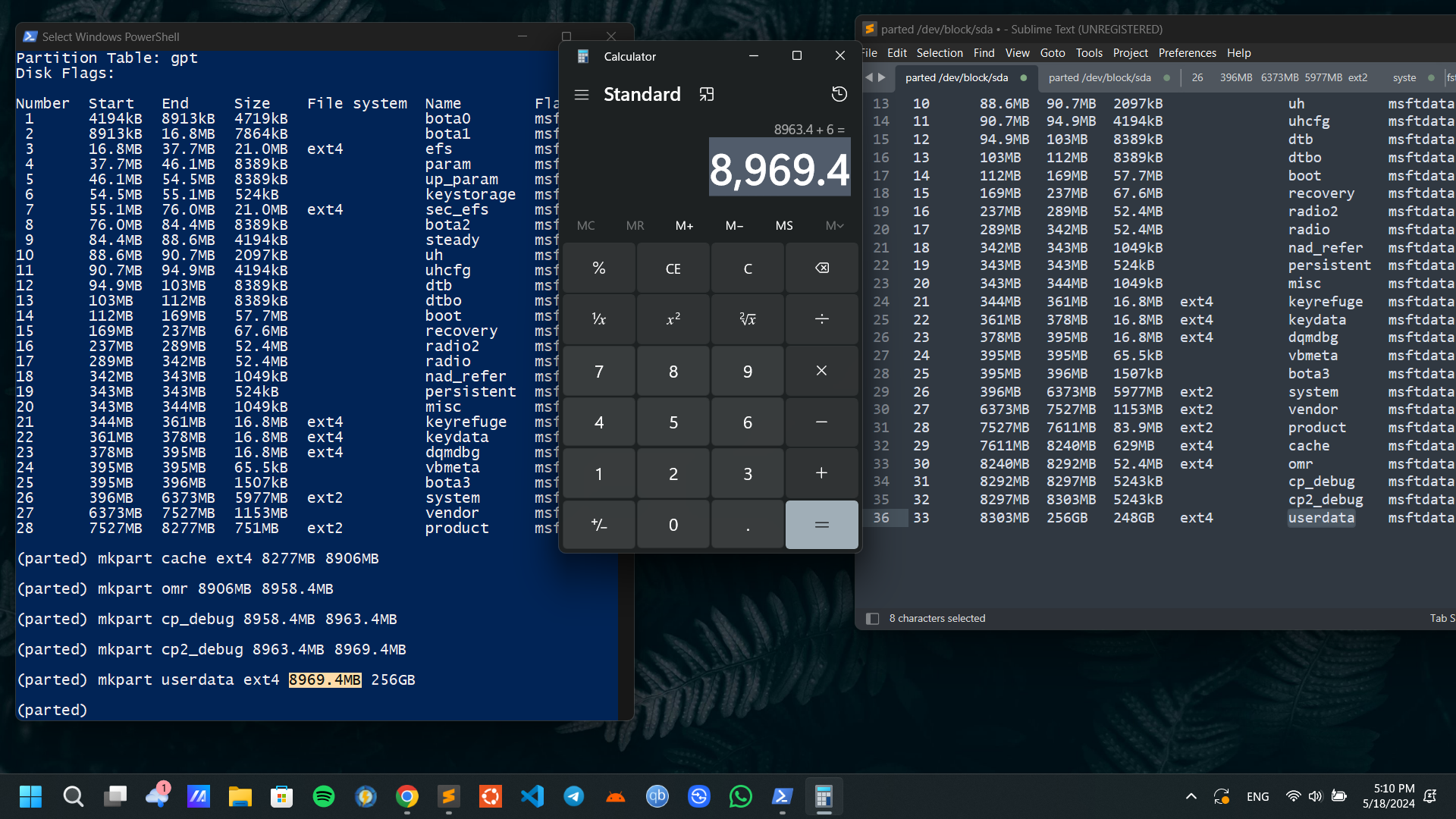
Task: Go to next Sublime tab arrow
Action: coord(882,77)
